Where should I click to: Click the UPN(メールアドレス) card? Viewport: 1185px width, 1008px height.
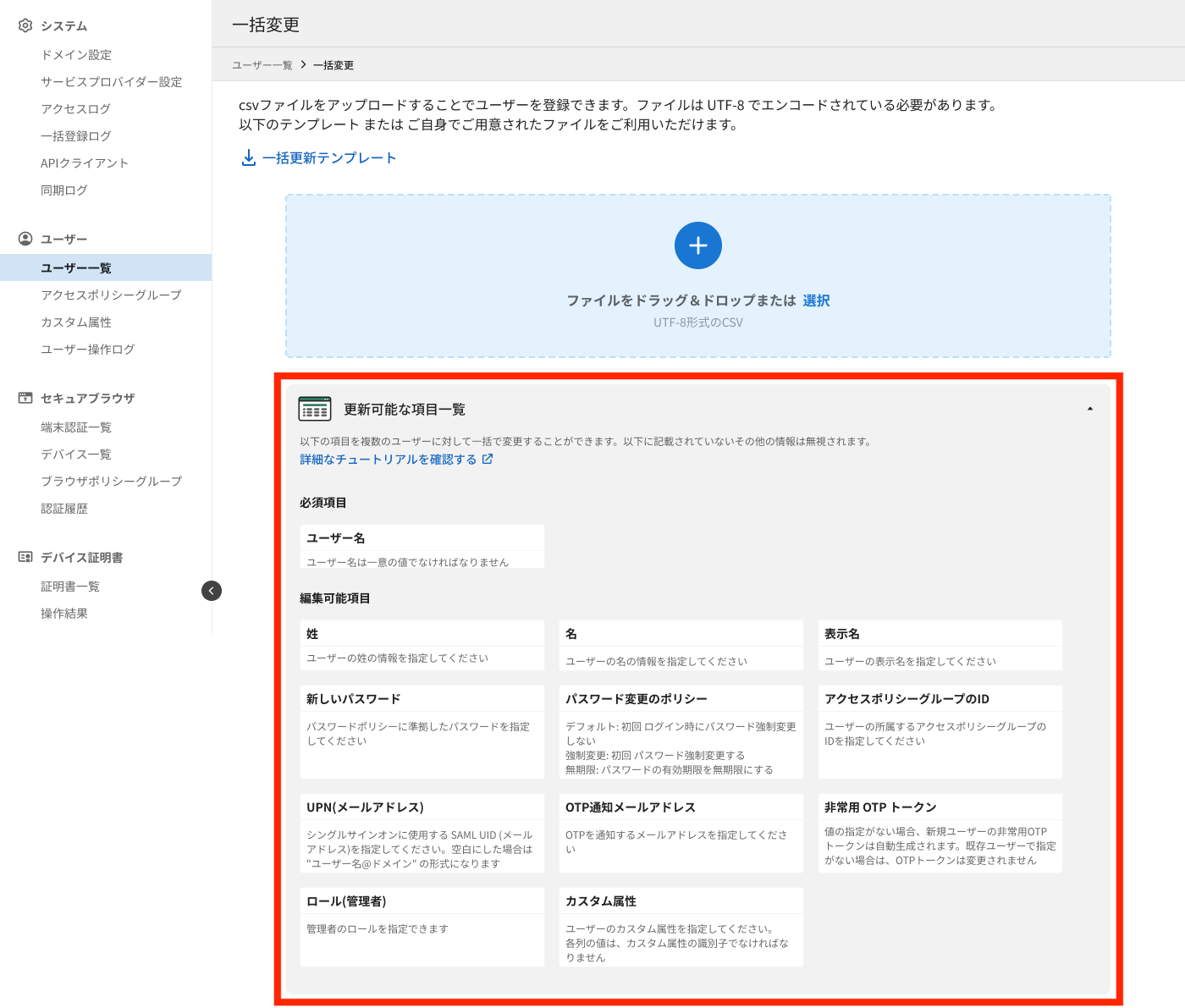422,833
